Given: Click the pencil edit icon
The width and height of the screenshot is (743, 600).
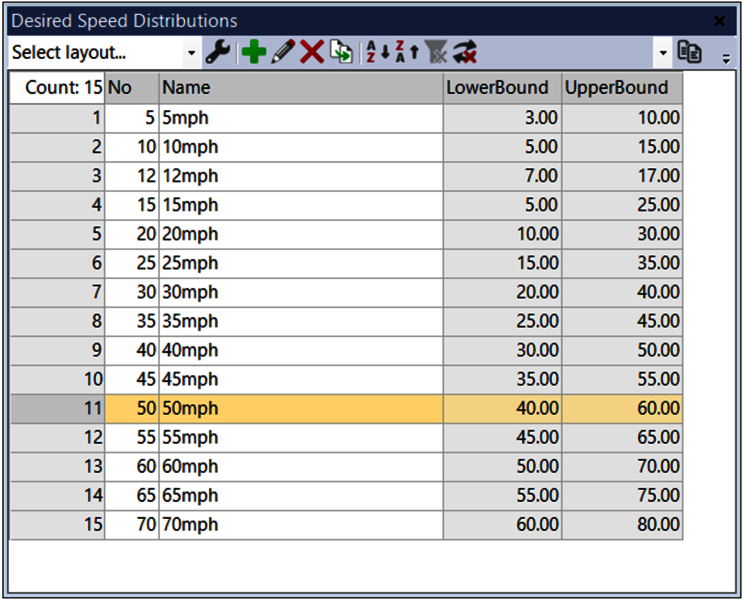Looking at the screenshot, I should pos(283,52).
